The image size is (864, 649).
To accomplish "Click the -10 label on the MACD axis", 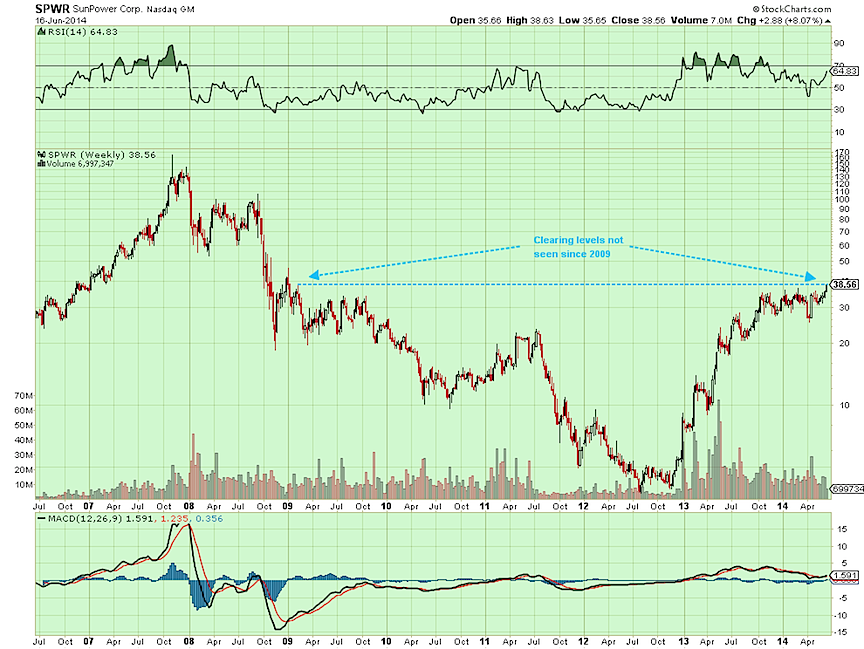I will (x=840, y=616).
